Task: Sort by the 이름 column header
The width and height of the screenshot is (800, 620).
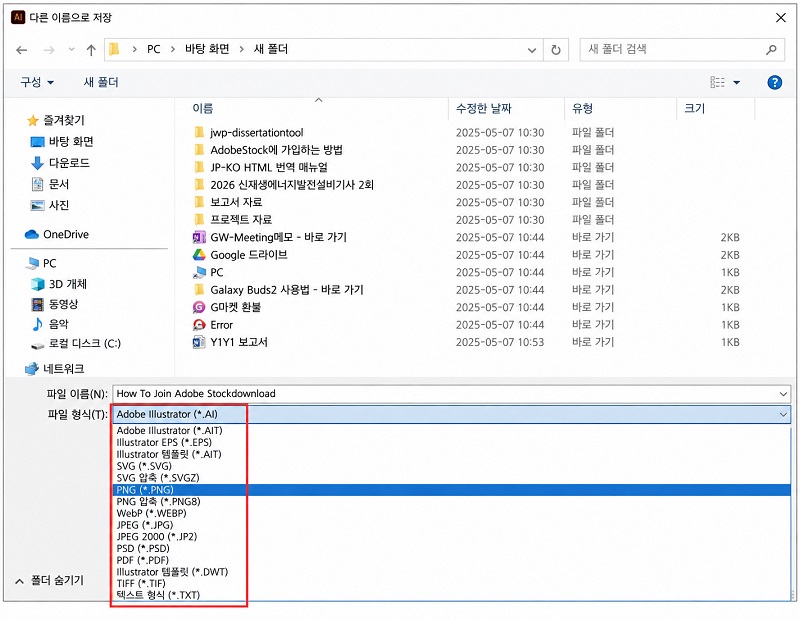Action: [203, 108]
